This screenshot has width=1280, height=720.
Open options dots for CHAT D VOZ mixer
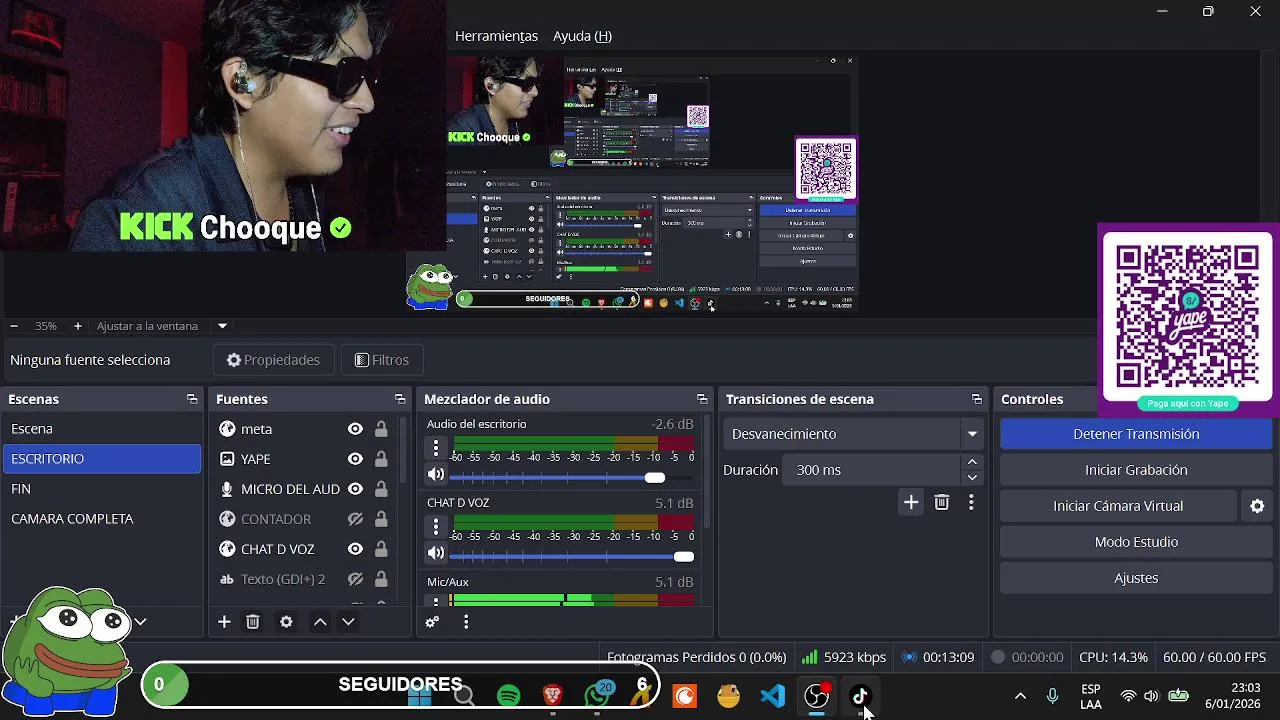point(436,527)
